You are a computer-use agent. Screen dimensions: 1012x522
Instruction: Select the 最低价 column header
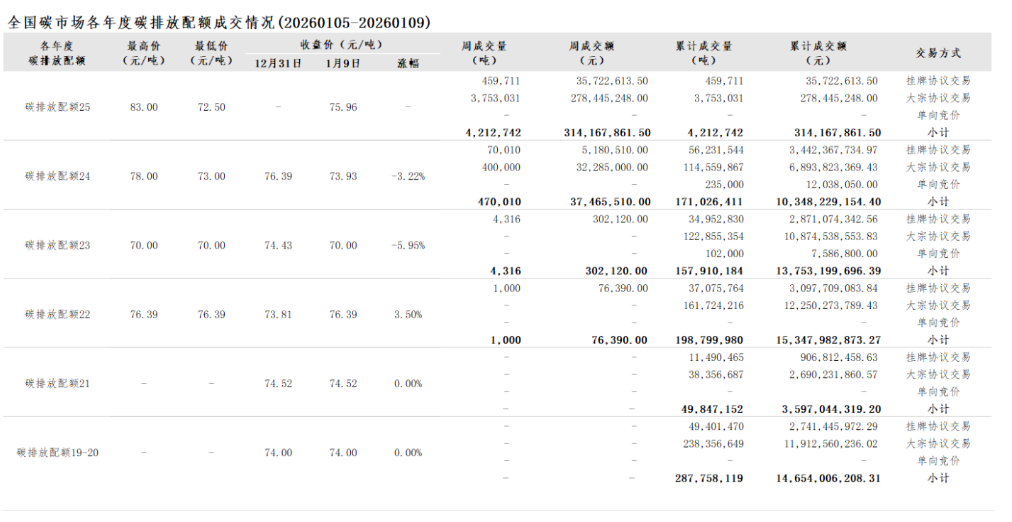click(211, 52)
